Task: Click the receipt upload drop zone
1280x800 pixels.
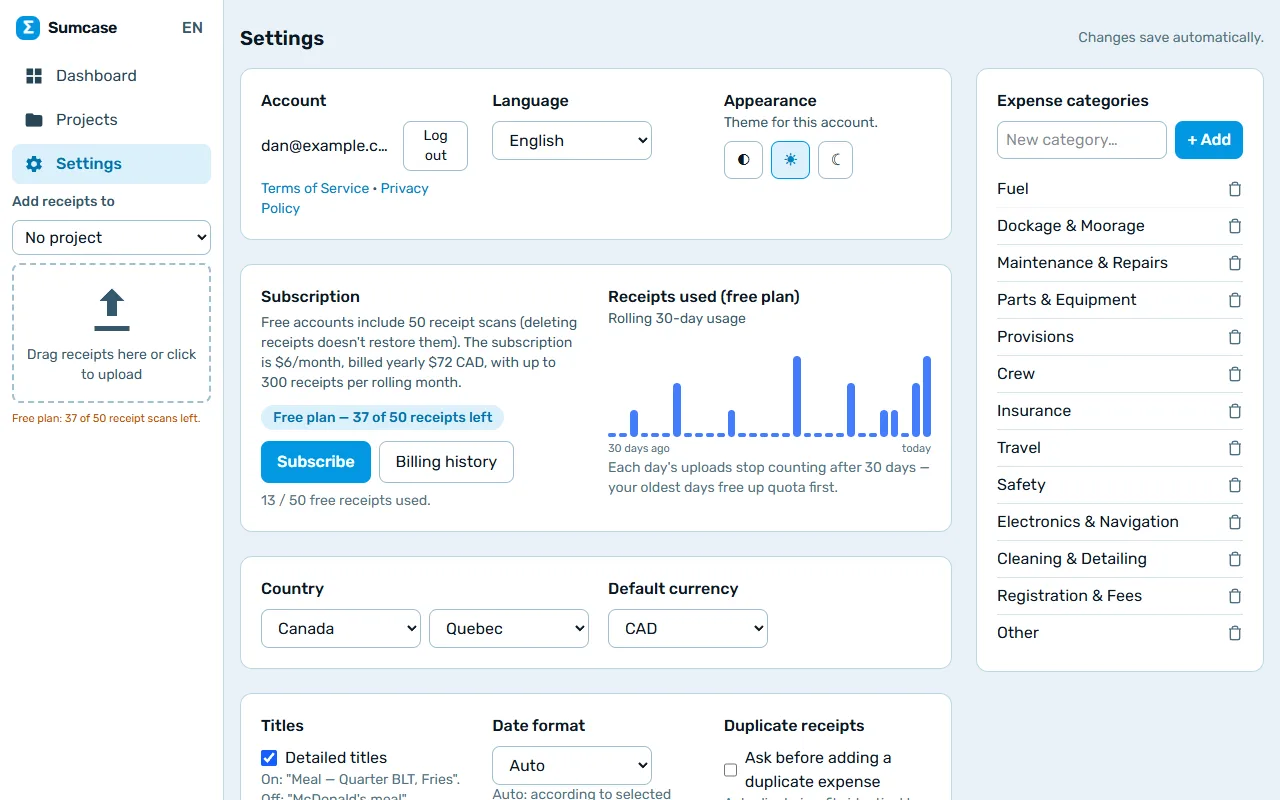Action: click(112, 333)
